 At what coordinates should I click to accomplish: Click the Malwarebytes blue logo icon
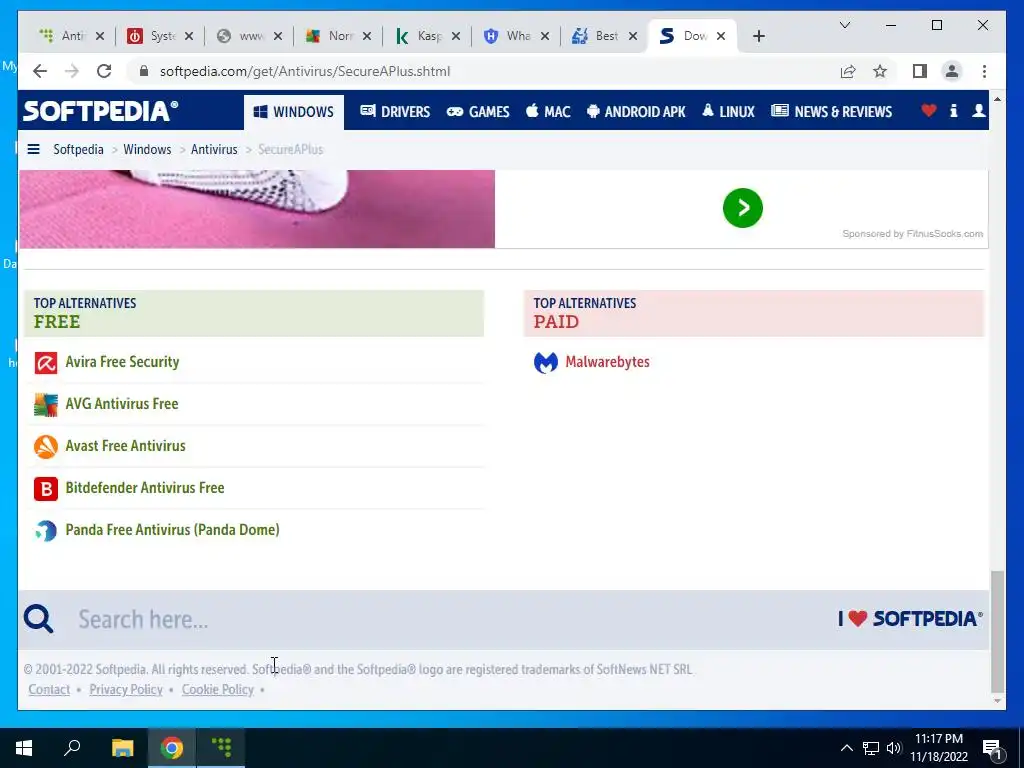[x=546, y=362]
